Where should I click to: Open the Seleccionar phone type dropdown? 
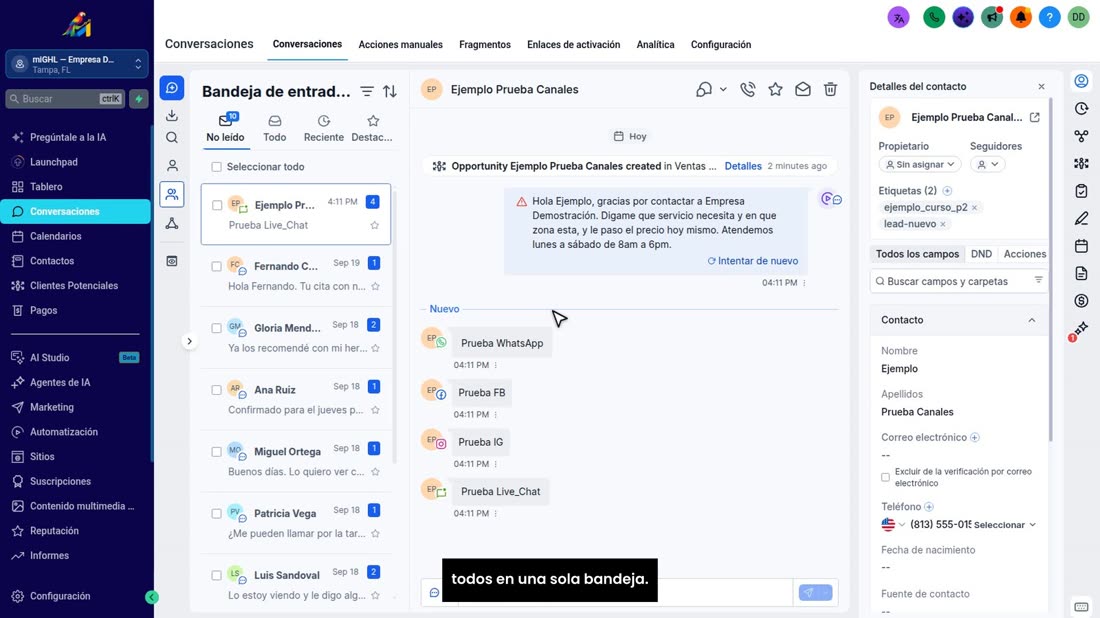[x=1005, y=525]
